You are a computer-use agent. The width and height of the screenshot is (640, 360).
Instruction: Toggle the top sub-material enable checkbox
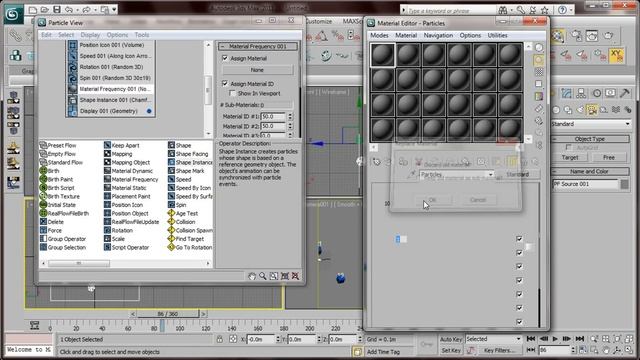tap(519, 239)
